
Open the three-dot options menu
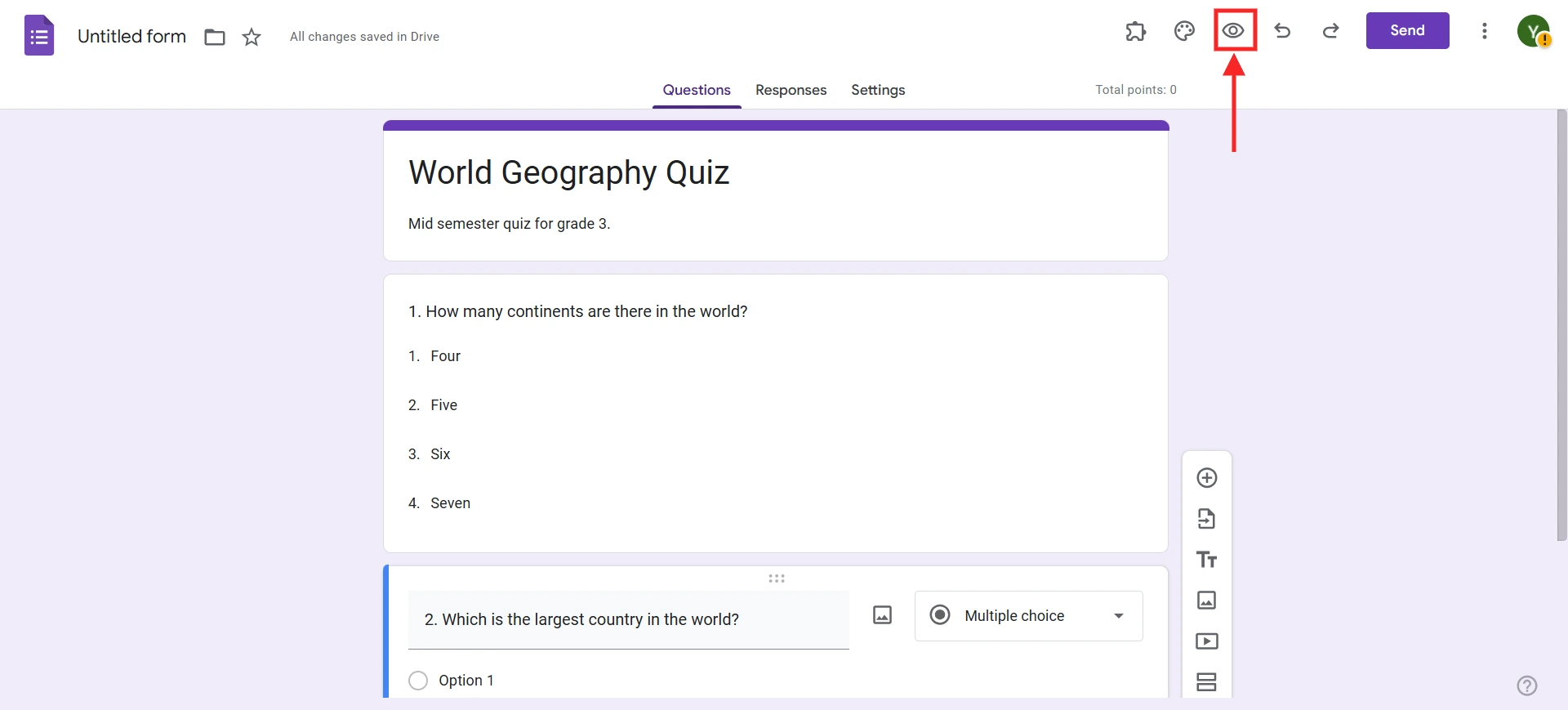point(1485,31)
